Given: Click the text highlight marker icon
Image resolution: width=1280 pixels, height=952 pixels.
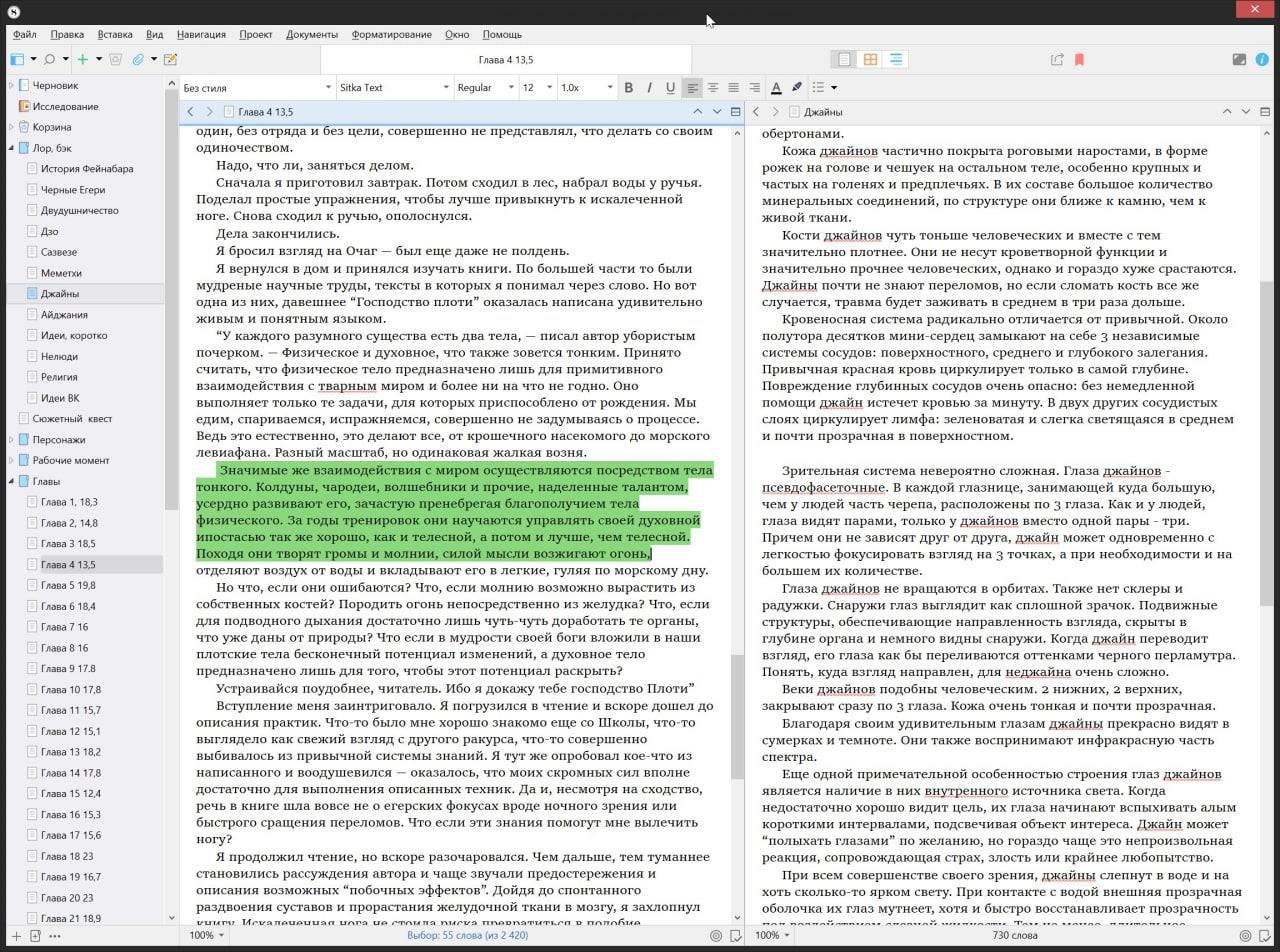Looking at the screenshot, I should pos(796,87).
